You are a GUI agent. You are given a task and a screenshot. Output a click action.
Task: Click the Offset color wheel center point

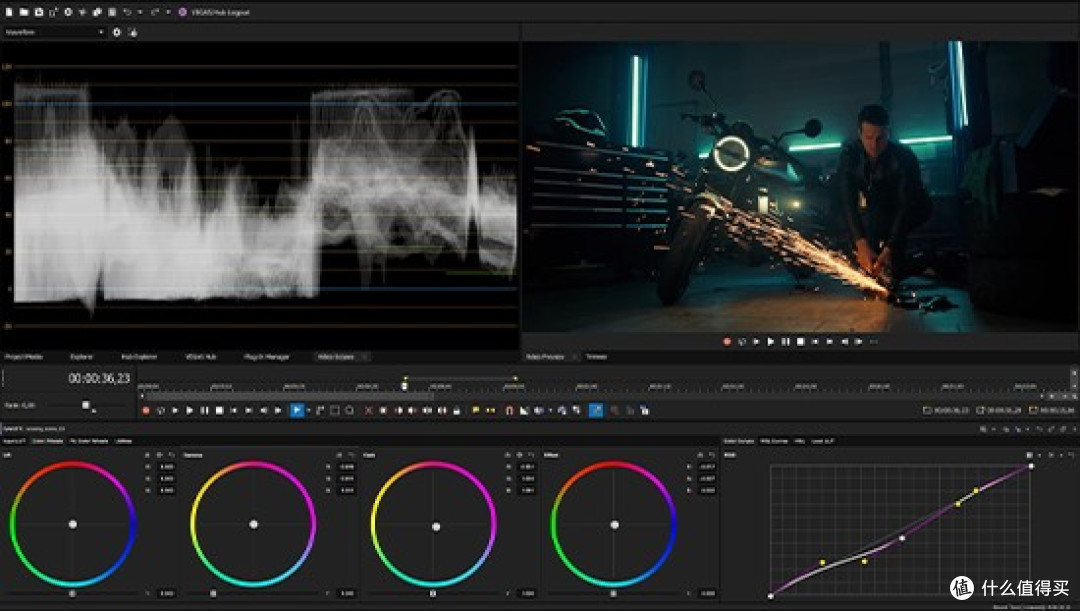click(x=614, y=524)
